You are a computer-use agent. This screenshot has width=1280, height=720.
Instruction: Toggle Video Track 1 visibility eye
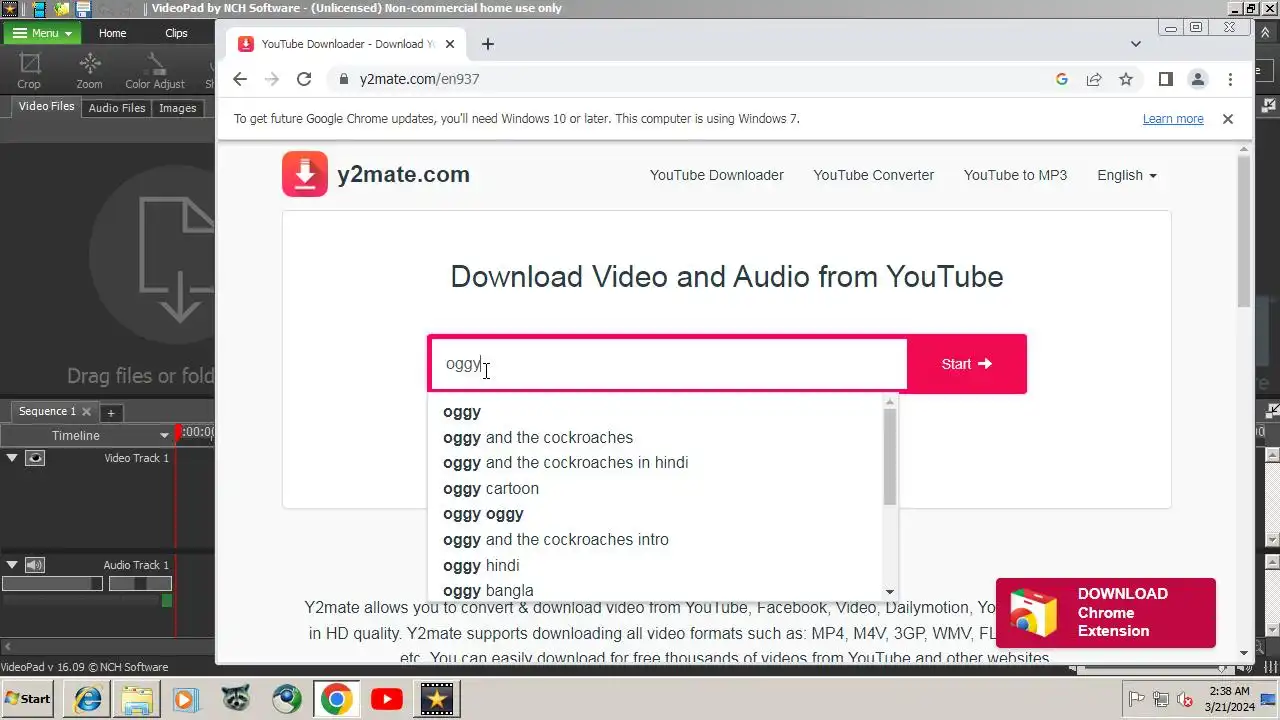pyautogui.click(x=35, y=458)
